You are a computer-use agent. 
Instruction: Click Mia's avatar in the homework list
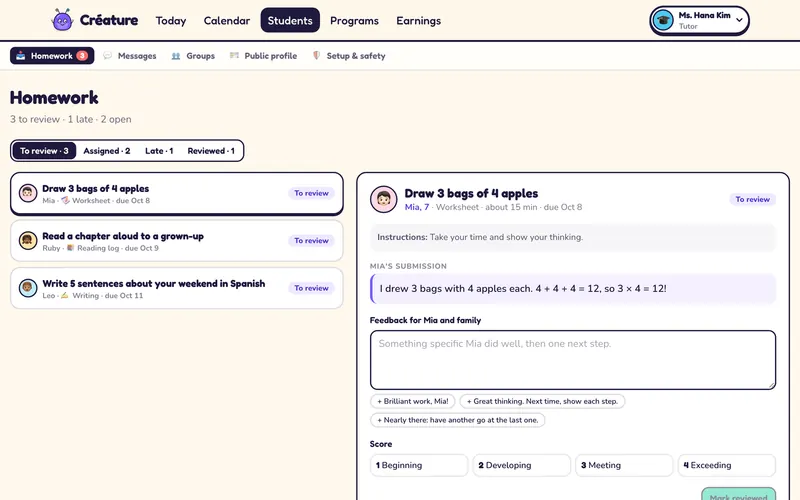coord(28,193)
